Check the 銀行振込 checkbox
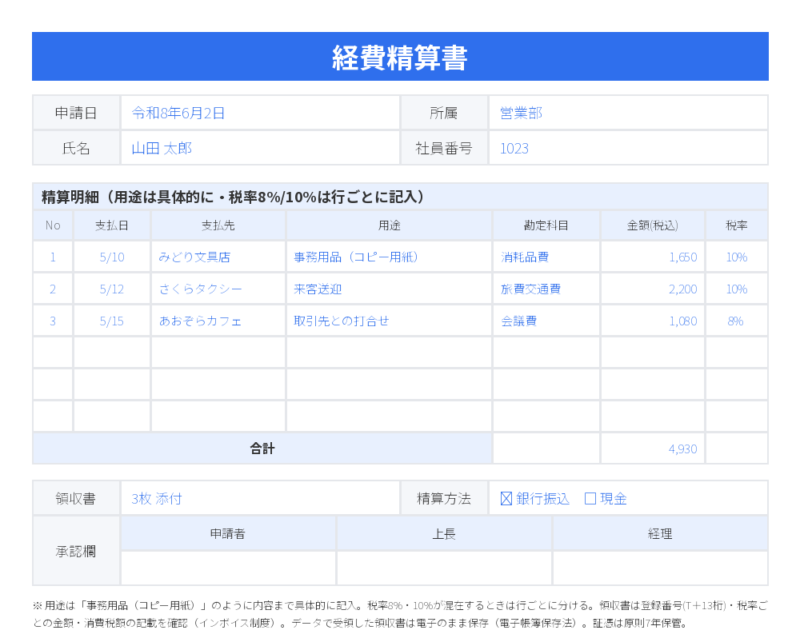The height and width of the screenshot is (638, 800). 506,499
